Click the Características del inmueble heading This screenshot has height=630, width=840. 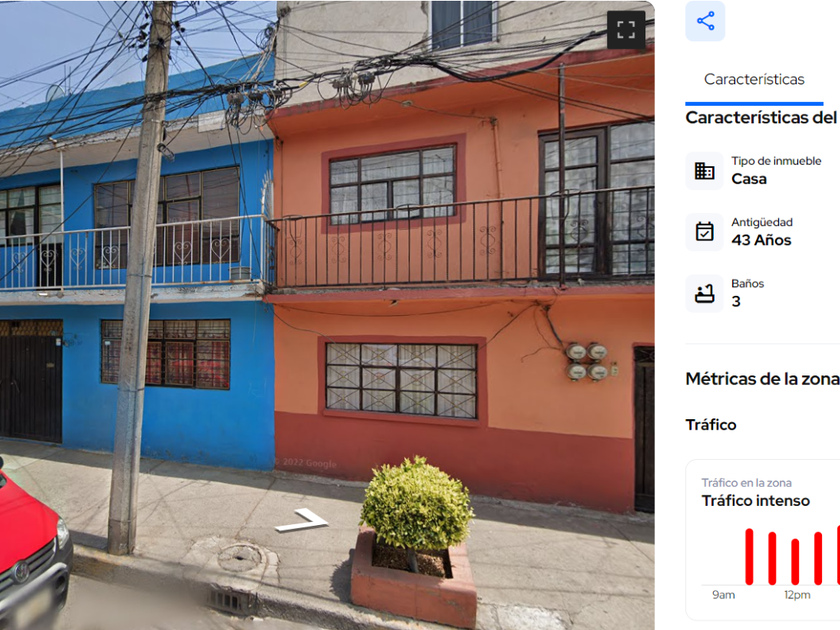tap(762, 117)
